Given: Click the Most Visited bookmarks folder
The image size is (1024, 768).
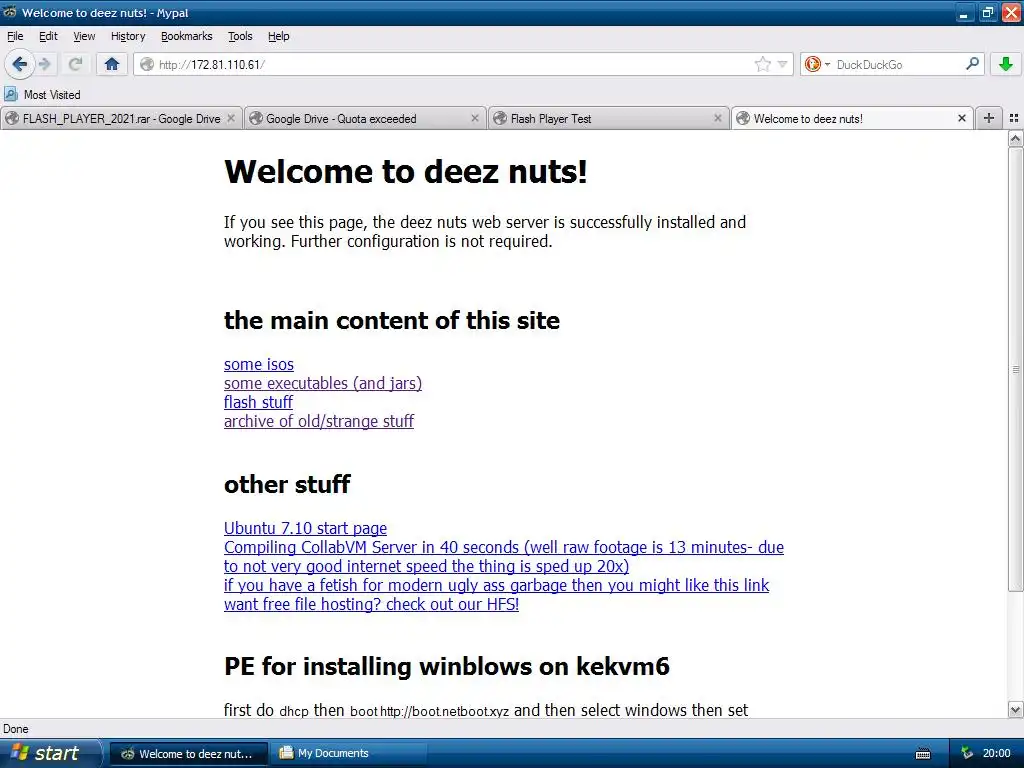Looking at the screenshot, I should point(43,95).
